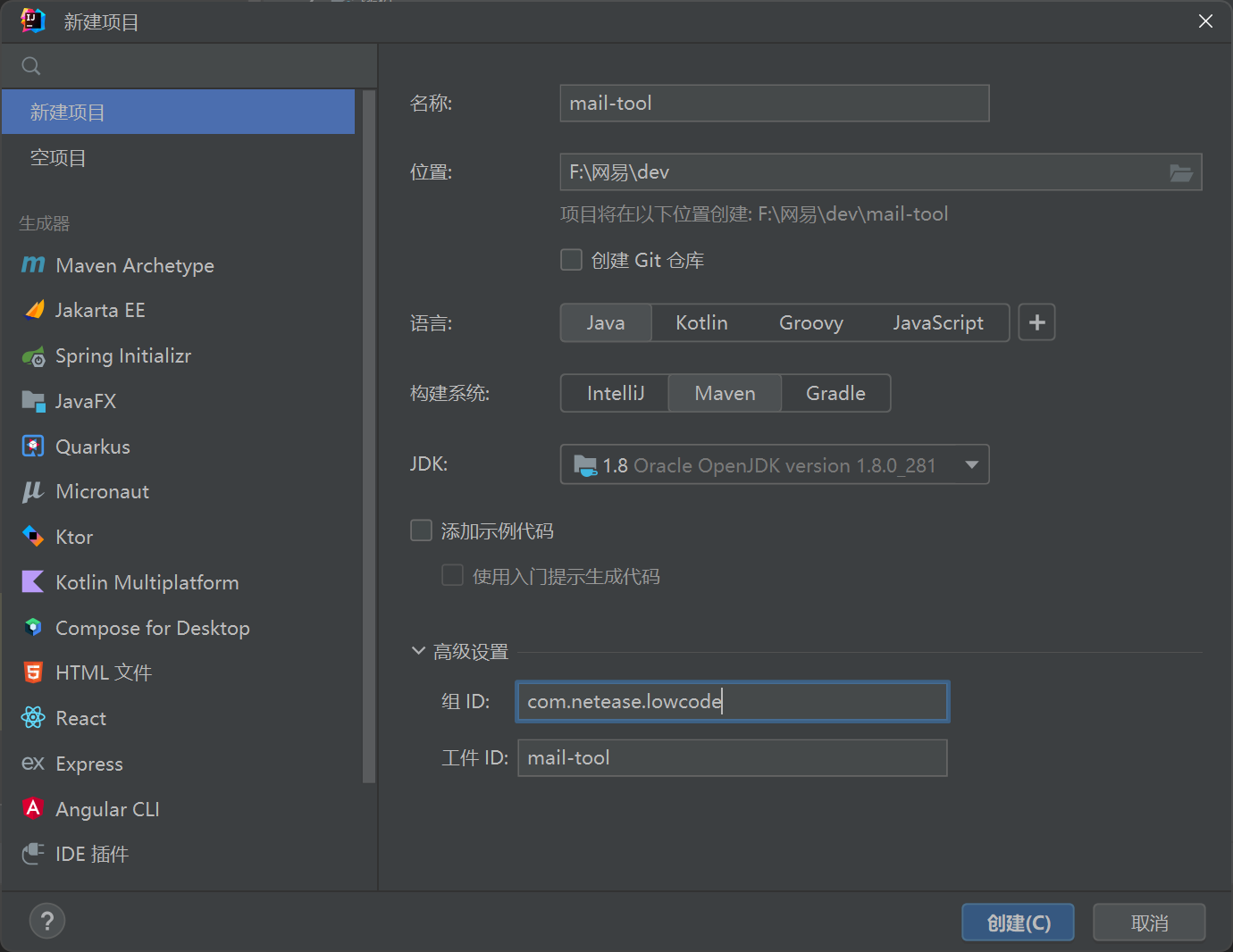This screenshot has height=952, width=1233.
Task: Click inside the 工件 ID field
Action: coord(733,757)
